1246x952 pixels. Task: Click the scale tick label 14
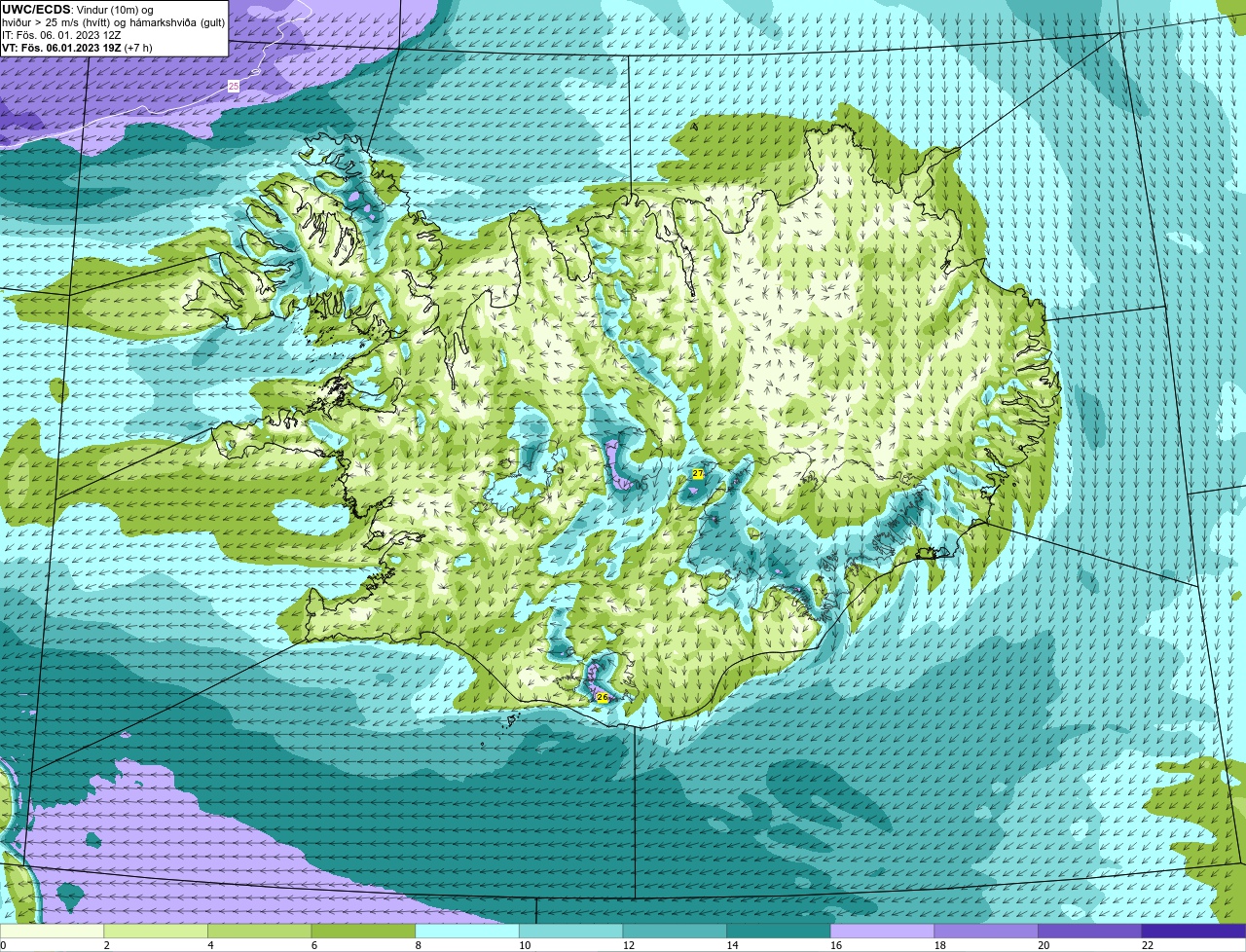click(732, 945)
